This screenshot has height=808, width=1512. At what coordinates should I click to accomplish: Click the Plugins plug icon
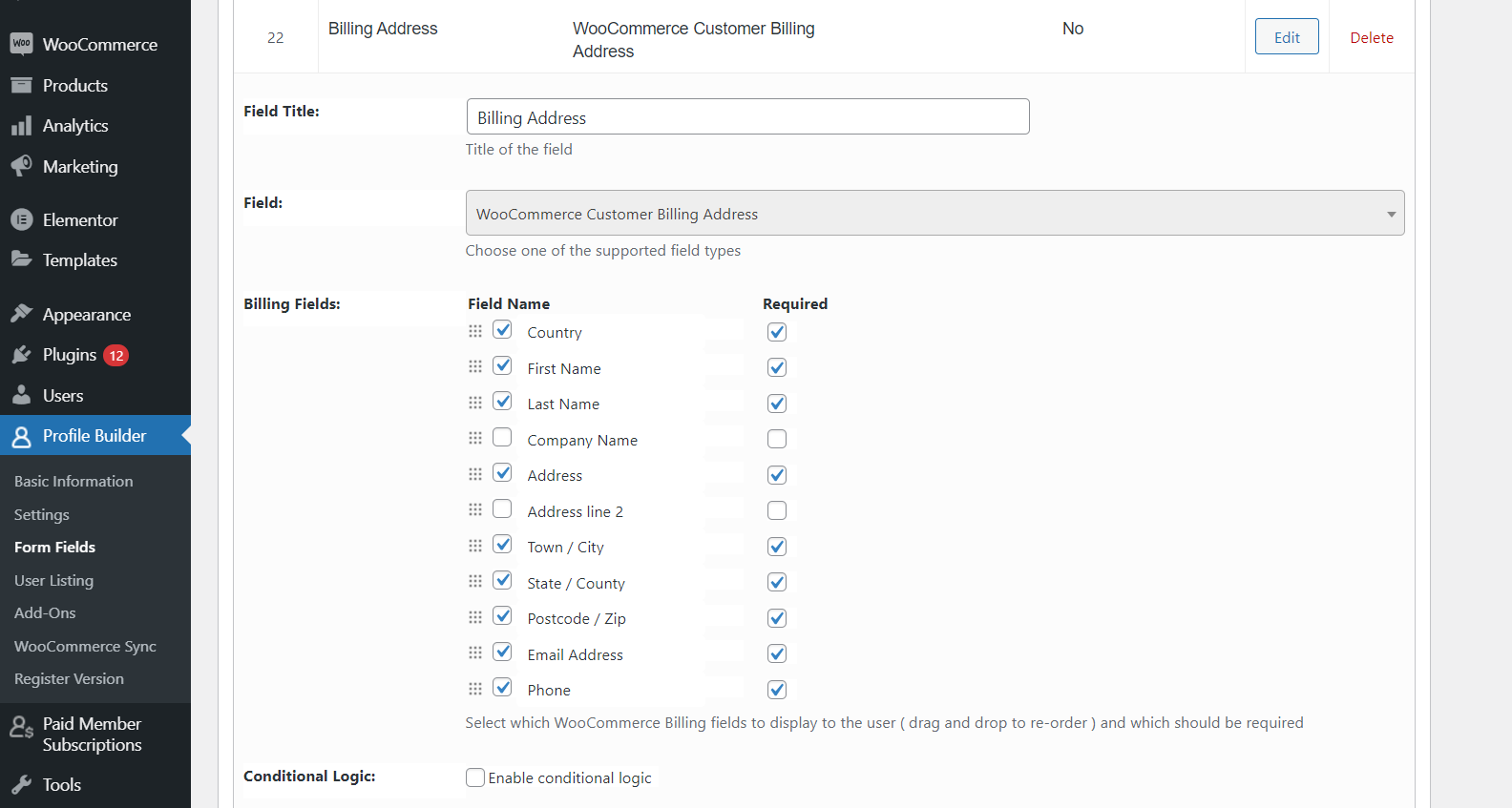coord(21,355)
